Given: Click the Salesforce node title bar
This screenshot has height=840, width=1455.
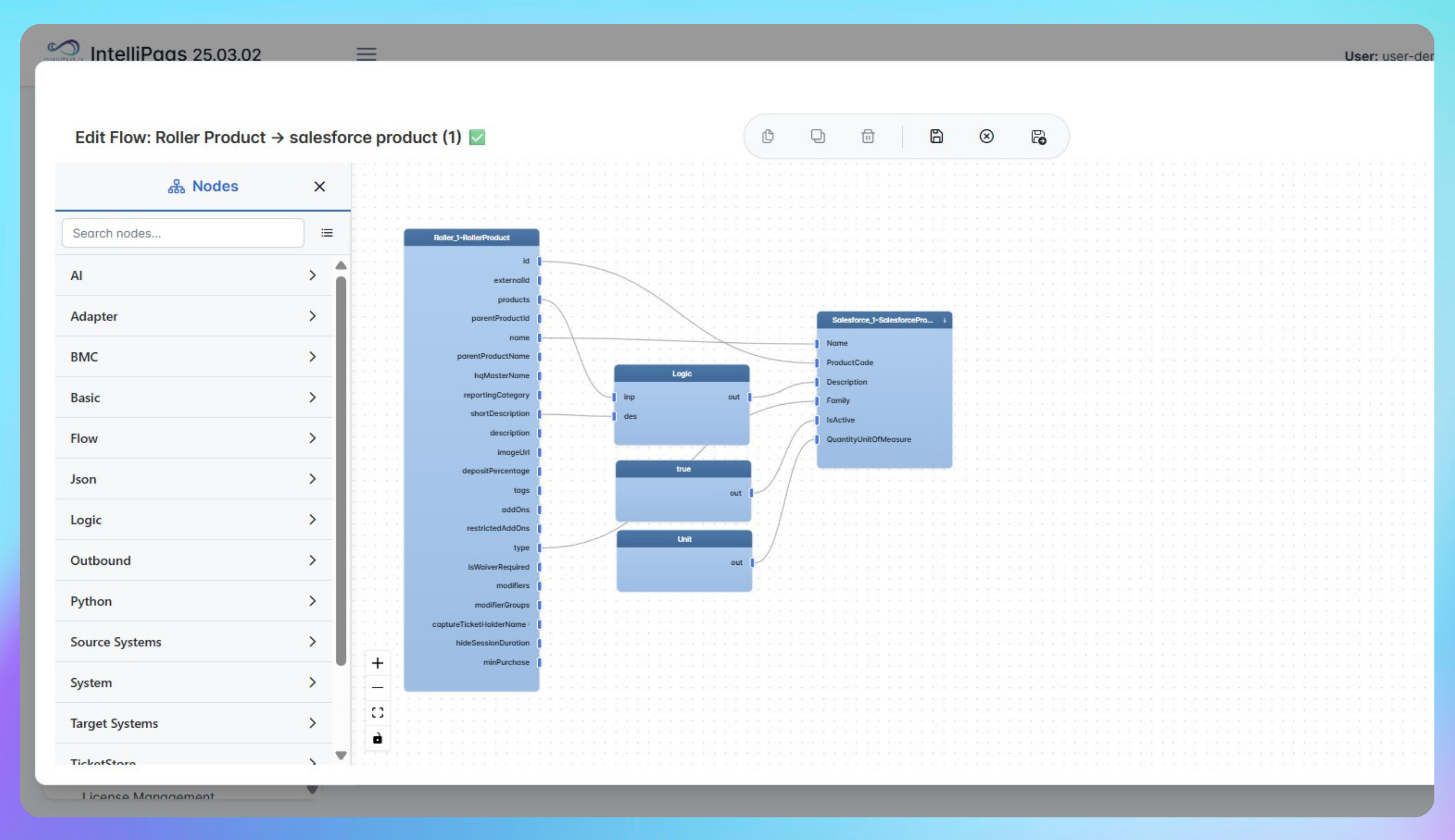Looking at the screenshot, I should (x=882, y=320).
